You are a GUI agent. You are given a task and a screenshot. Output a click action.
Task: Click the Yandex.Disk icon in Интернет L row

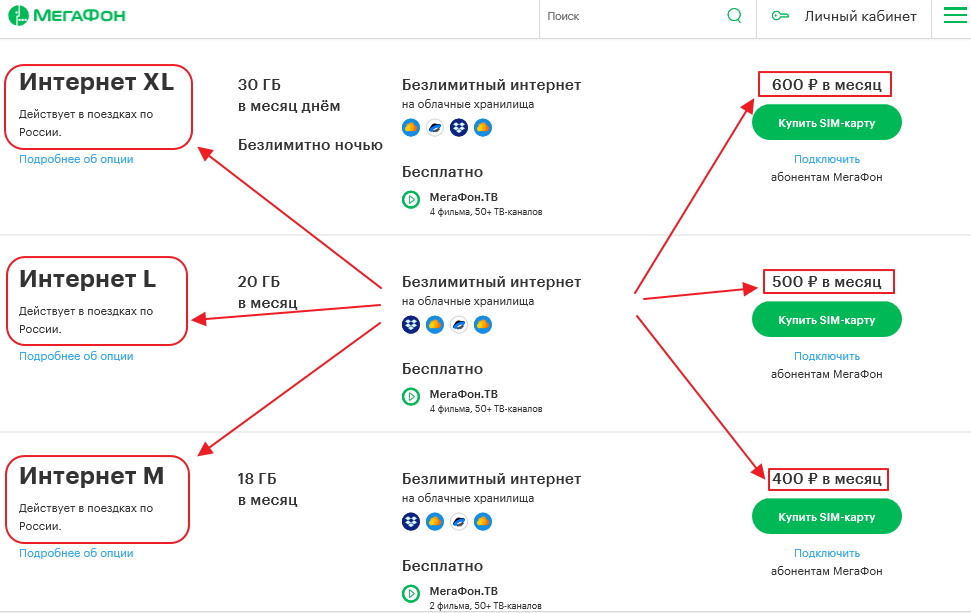459,324
